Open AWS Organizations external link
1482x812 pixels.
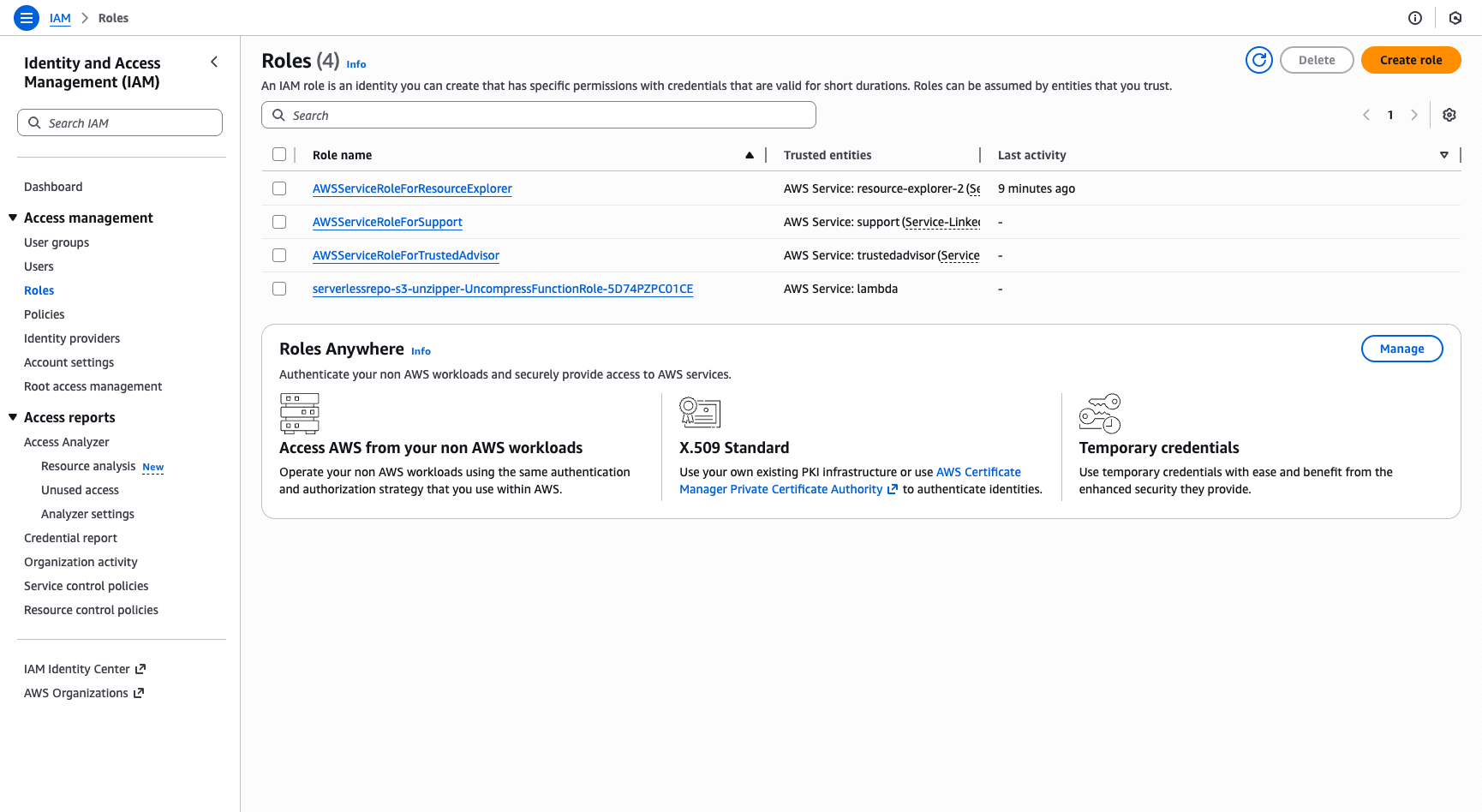point(76,692)
